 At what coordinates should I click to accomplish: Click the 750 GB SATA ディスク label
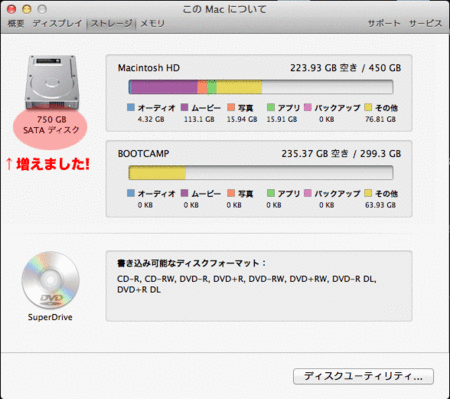pyautogui.click(x=51, y=125)
